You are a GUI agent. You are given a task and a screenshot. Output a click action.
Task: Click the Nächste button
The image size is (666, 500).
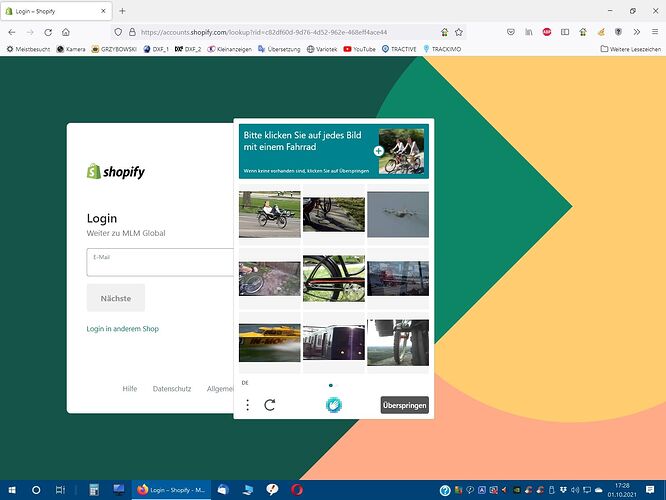(116, 298)
